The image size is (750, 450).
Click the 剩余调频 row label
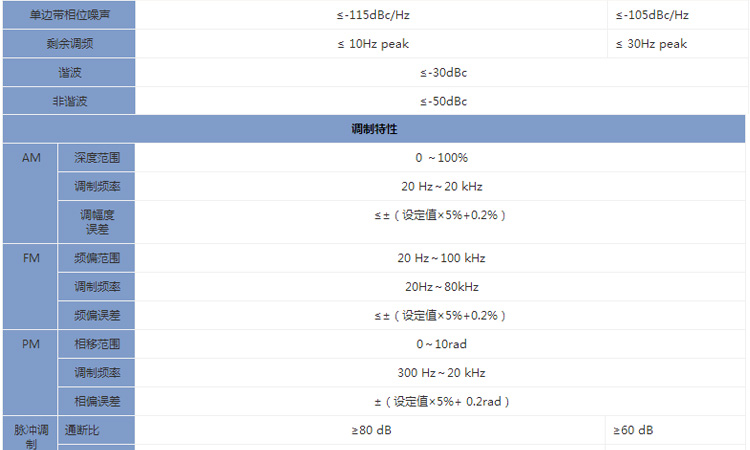(x=69, y=44)
